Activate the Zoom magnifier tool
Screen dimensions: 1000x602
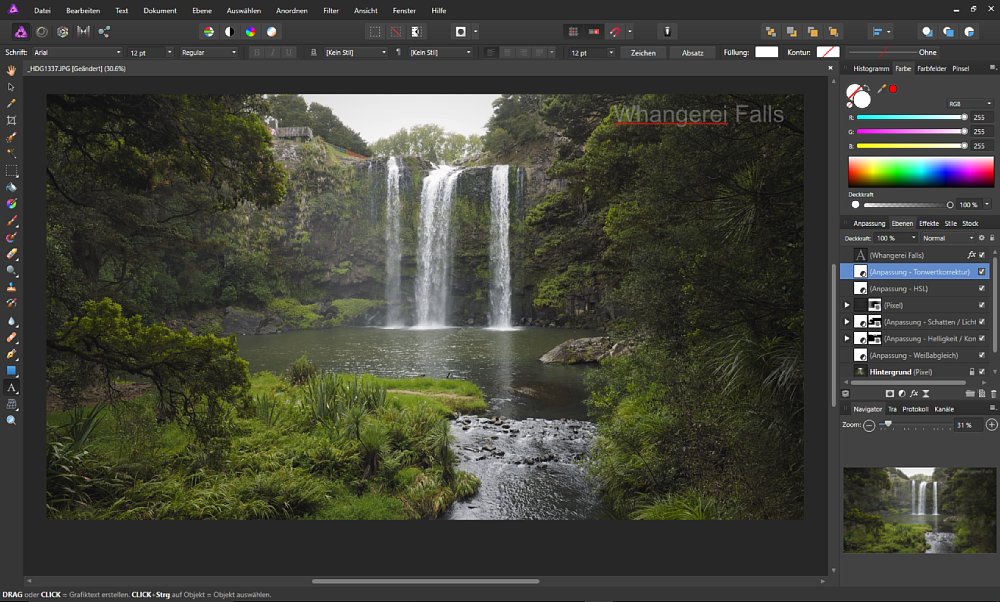pos(11,421)
